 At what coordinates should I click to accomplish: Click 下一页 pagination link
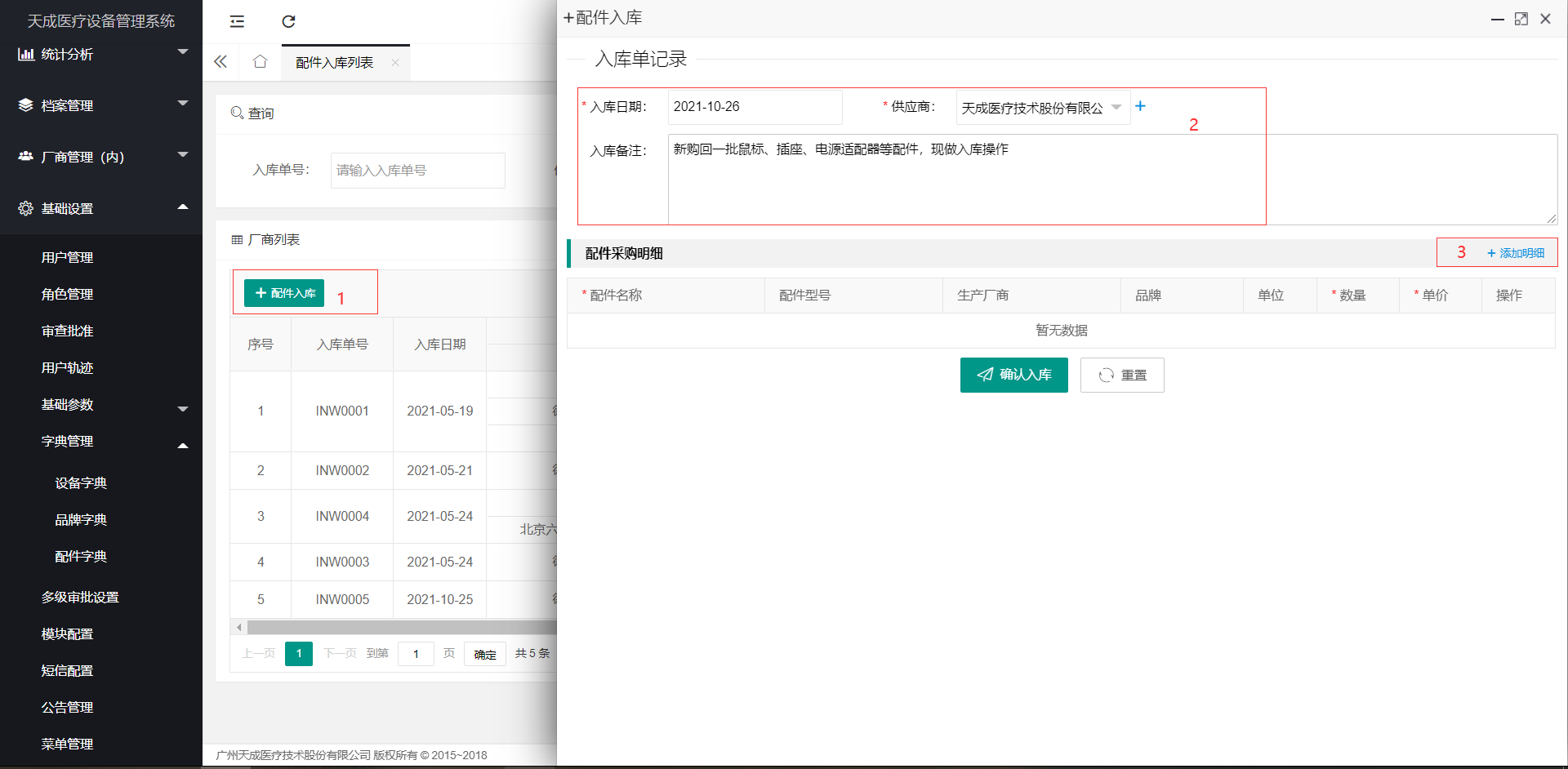[340, 653]
